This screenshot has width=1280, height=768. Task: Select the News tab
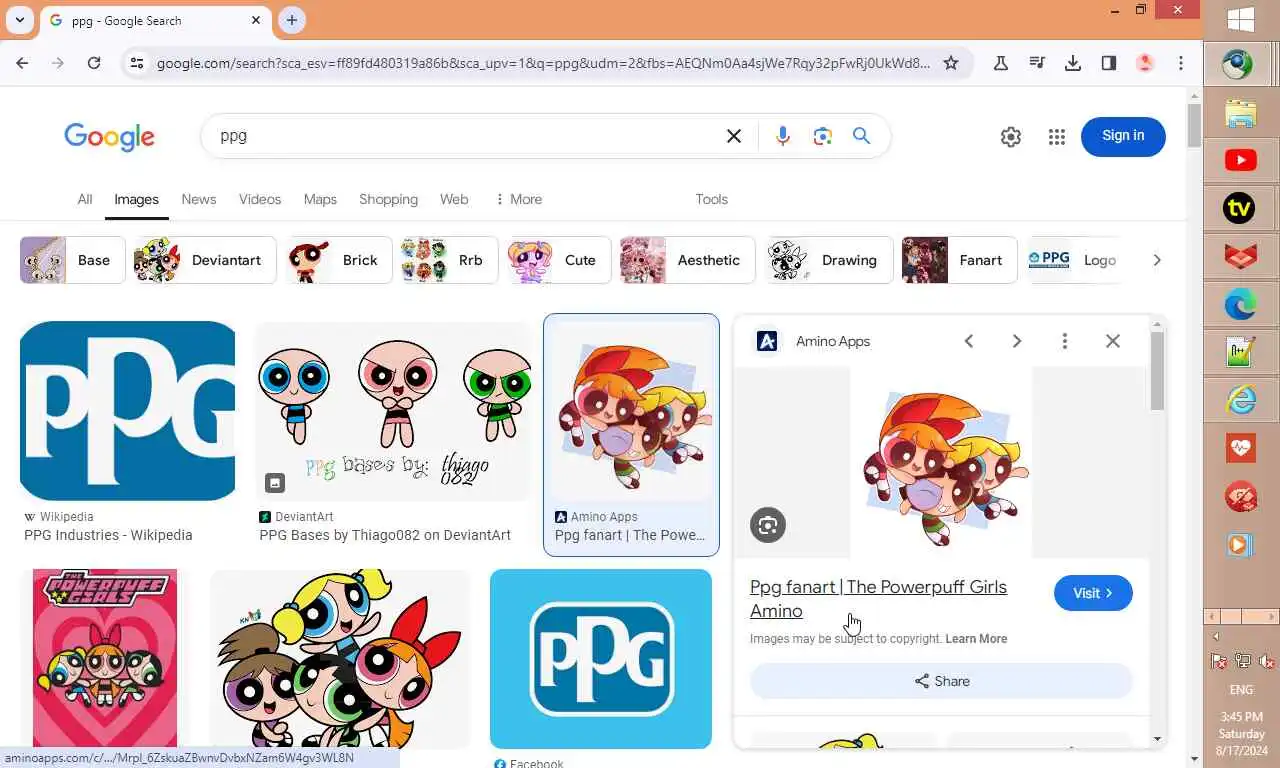[199, 199]
